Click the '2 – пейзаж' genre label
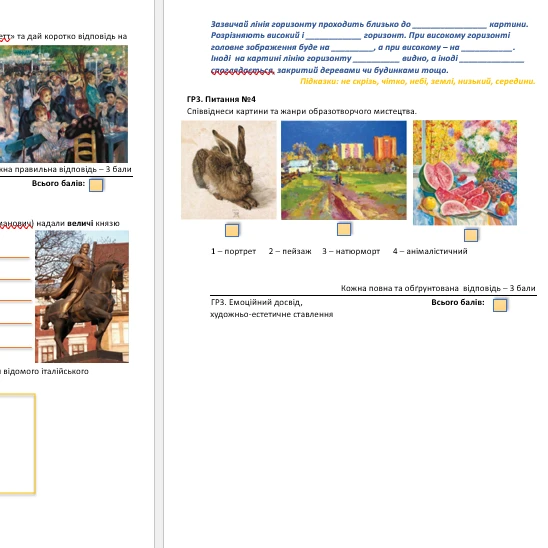 coord(290,251)
